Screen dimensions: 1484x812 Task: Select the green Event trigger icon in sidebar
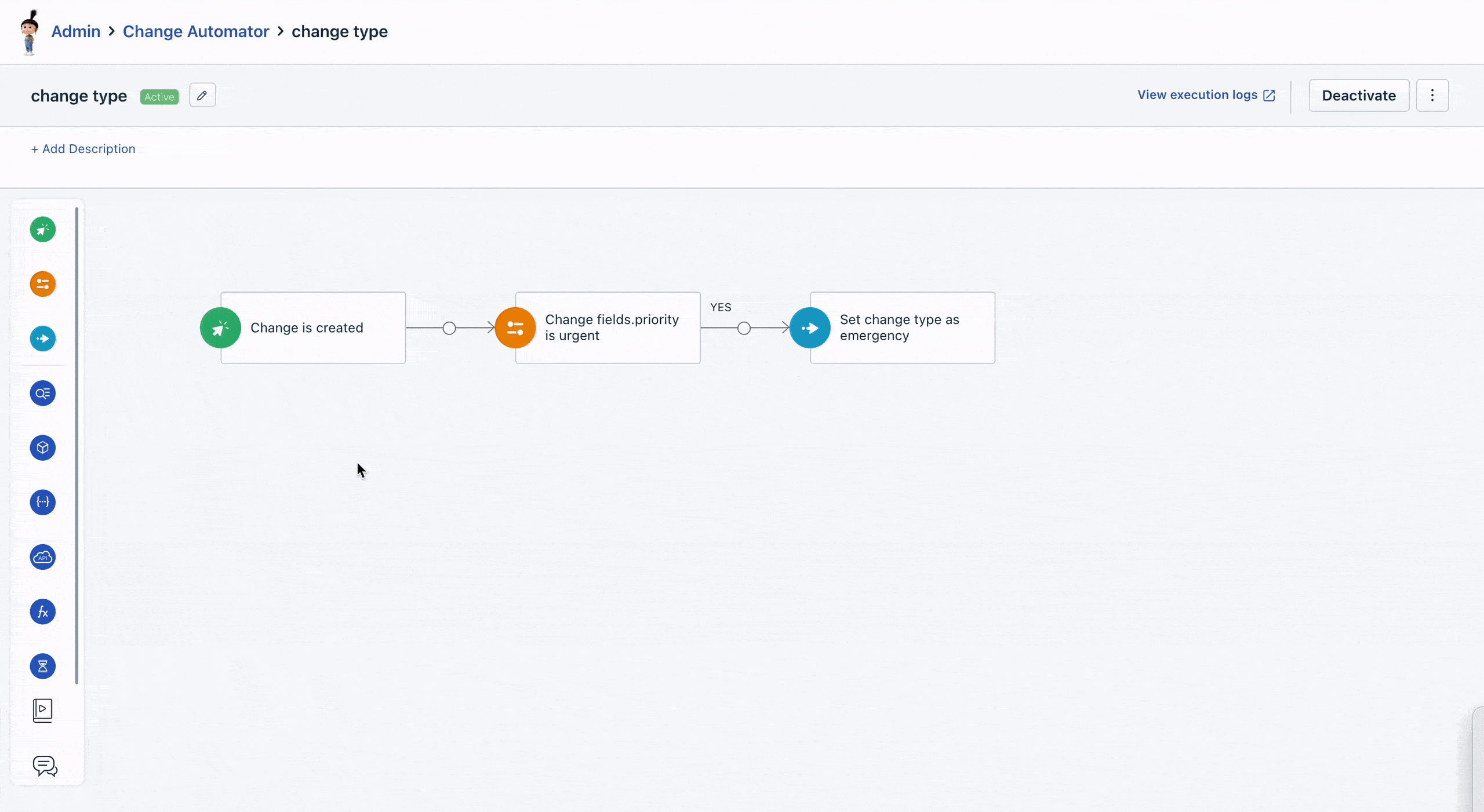[x=43, y=230]
